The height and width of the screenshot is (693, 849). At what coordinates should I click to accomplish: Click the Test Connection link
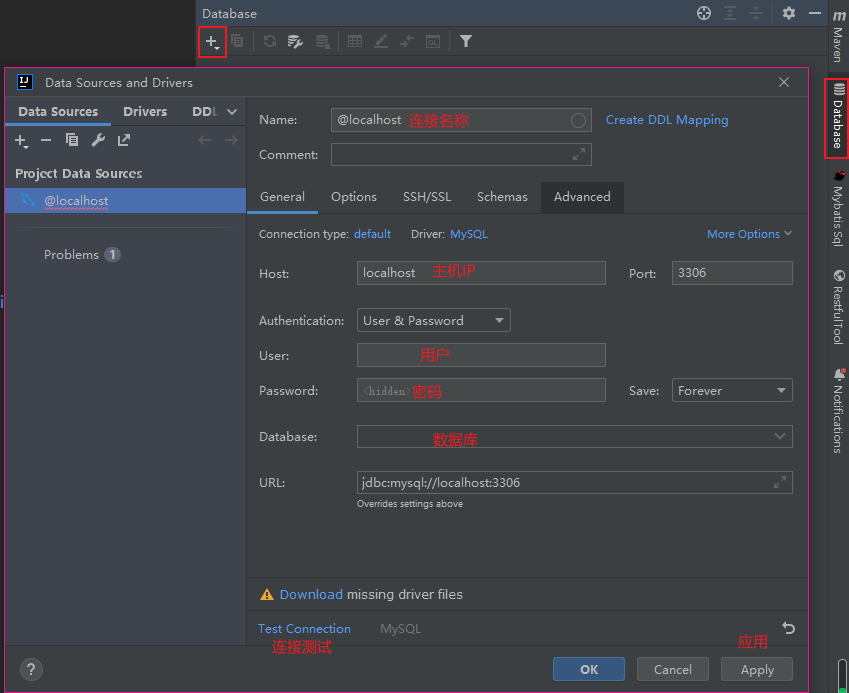point(304,629)
